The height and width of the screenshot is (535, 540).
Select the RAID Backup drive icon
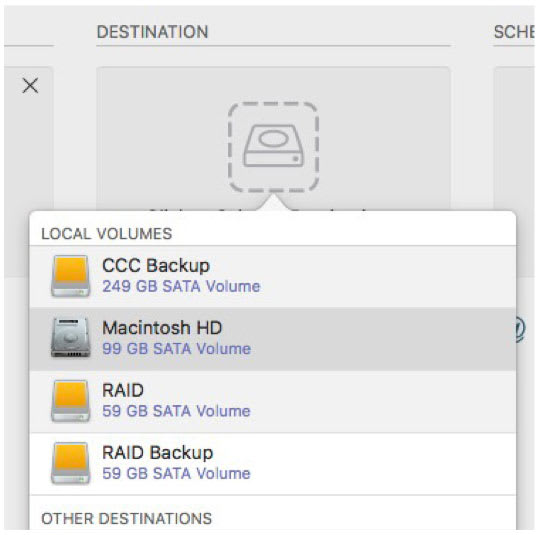coord(71,463)
